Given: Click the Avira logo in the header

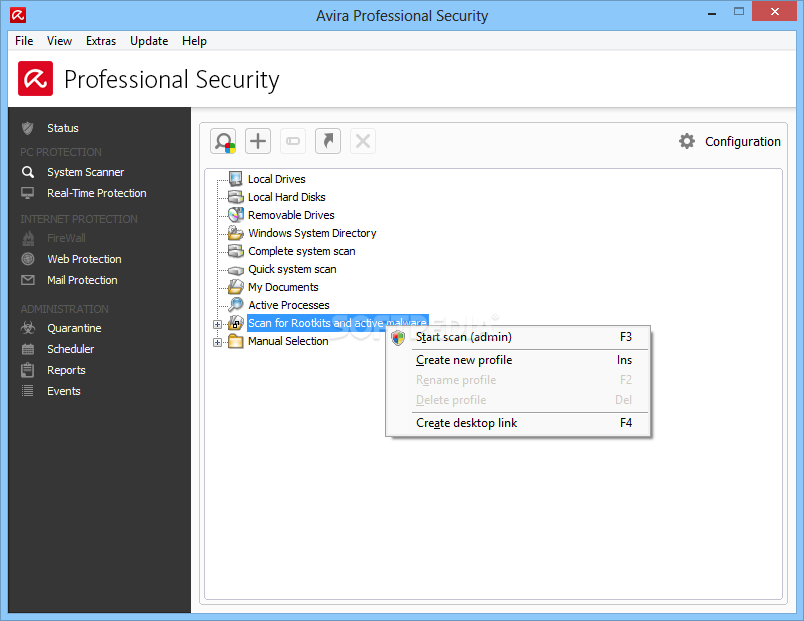Looking at the screenshot, I should point(35,78).
